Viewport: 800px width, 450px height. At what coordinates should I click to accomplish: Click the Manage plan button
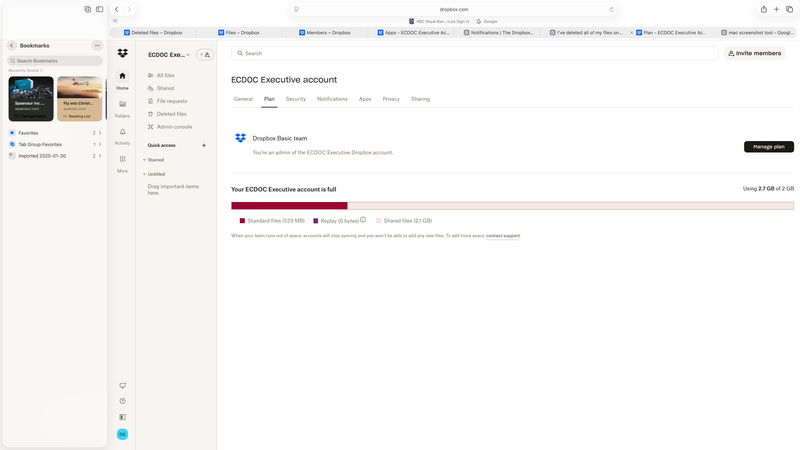pyautogui.click(x=768, y=147)
